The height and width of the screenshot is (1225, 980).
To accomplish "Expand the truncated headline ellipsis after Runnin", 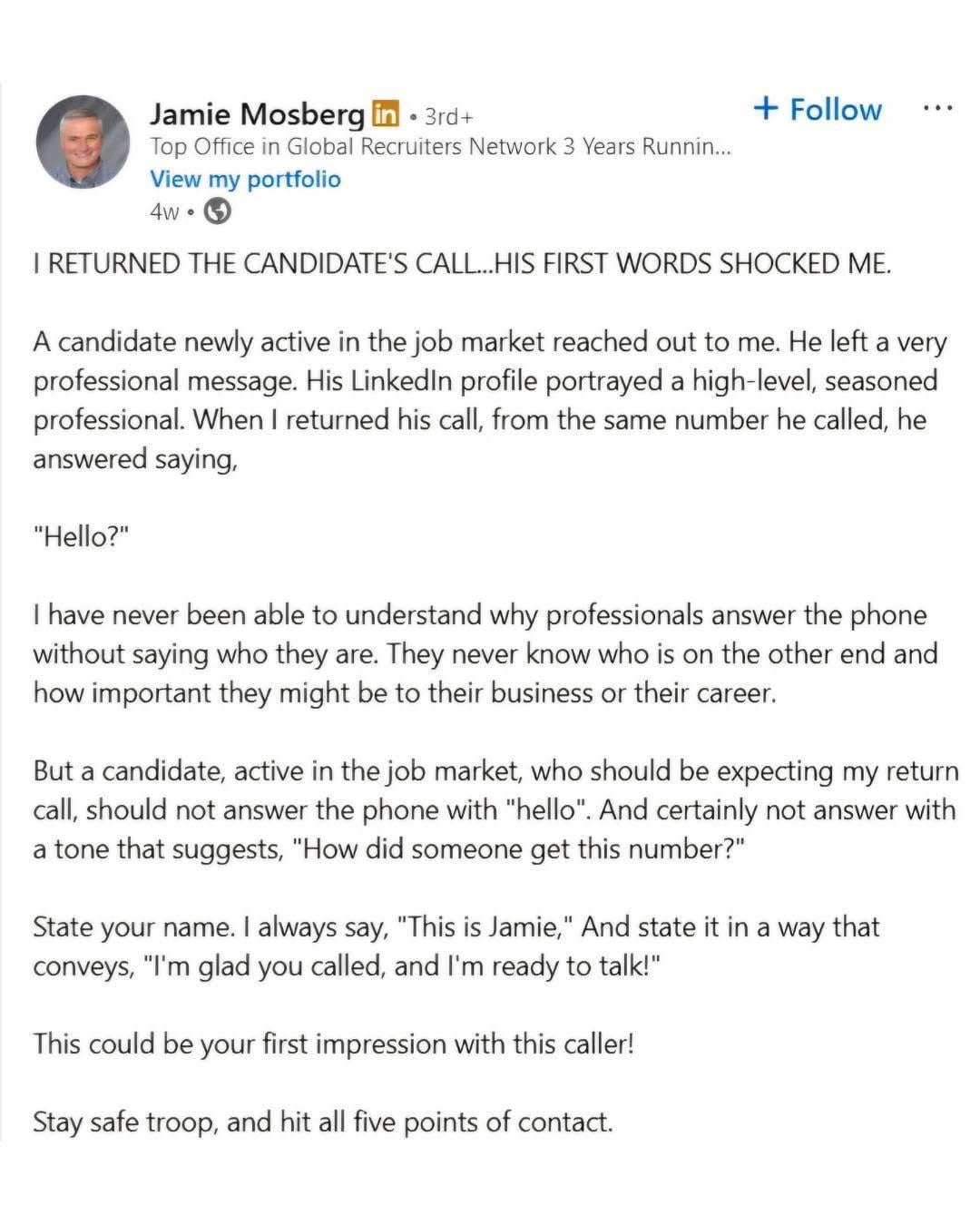I will coord(721,147).
